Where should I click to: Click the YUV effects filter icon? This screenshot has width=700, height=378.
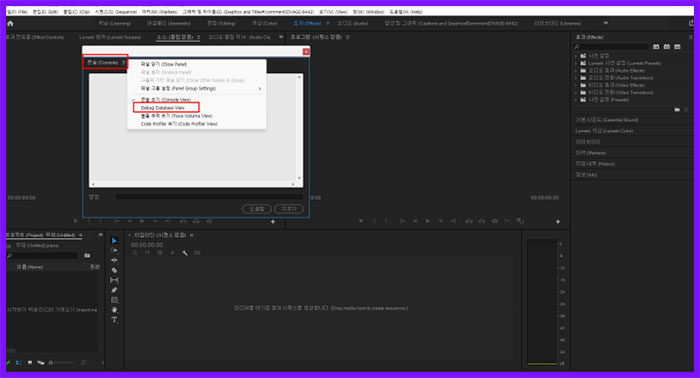677,46
